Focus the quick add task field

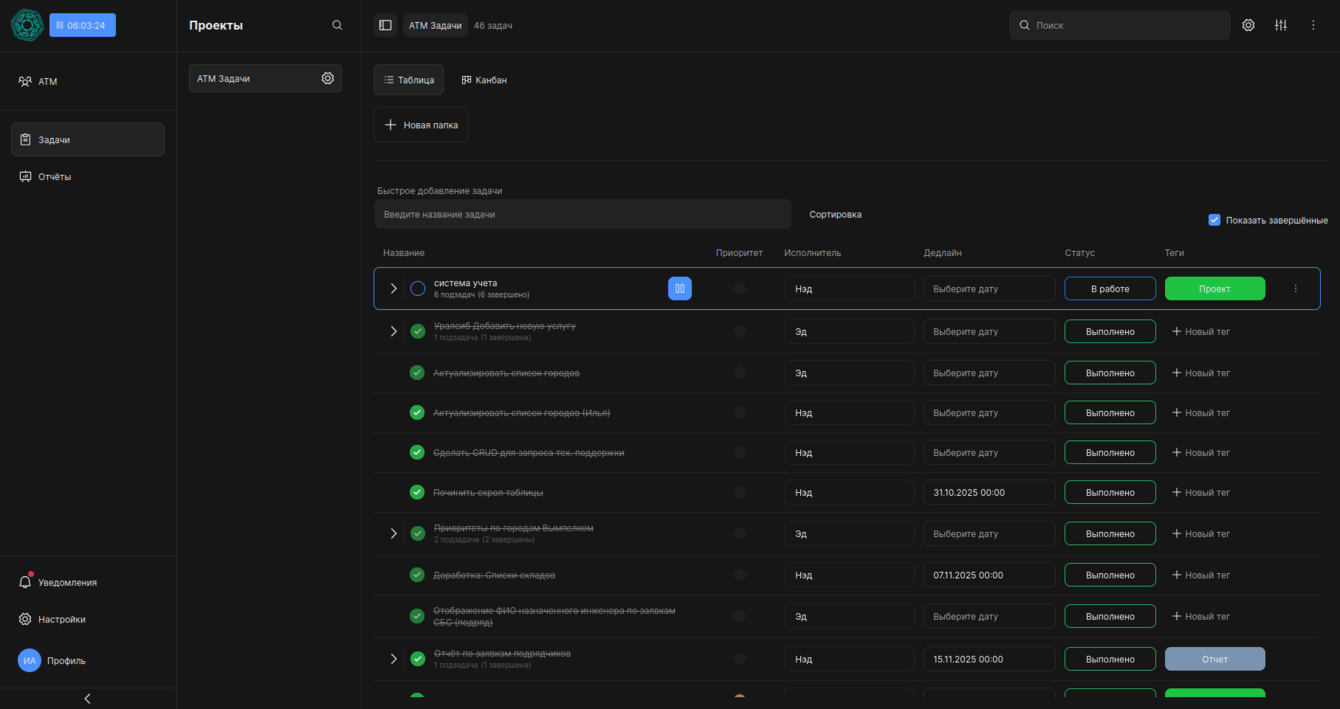tap(582, 214)
